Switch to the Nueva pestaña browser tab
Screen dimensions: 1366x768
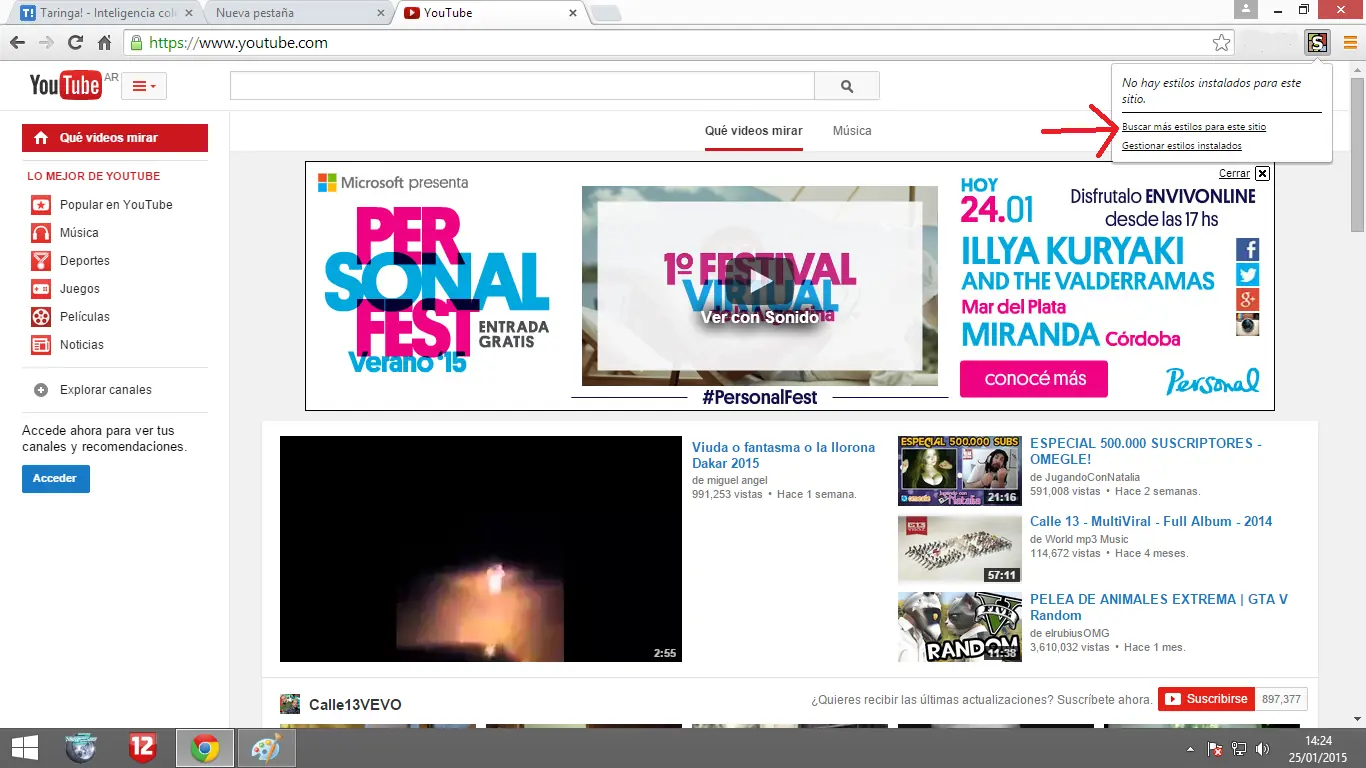click(x=296, y=13)
